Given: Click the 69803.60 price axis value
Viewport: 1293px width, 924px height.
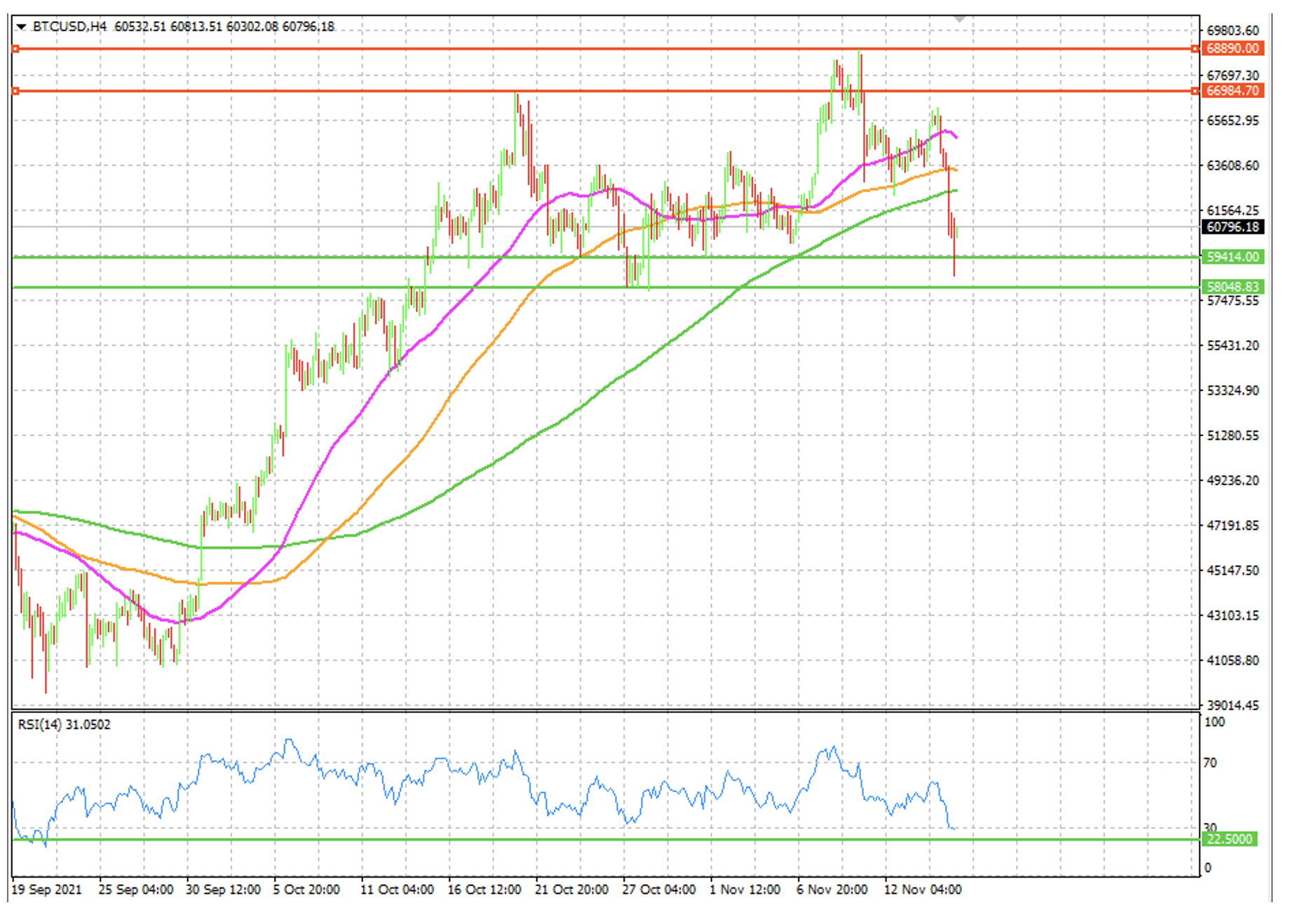Looking at the screenshot, I should pyautogui.click(x=1233, y=30).
